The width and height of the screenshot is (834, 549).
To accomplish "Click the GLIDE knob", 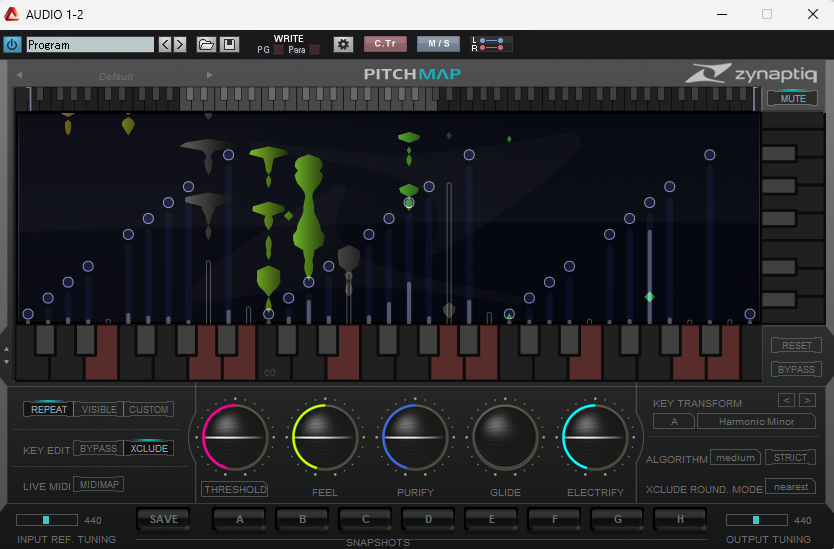I will pyautogui.click(x=505, y=437).
